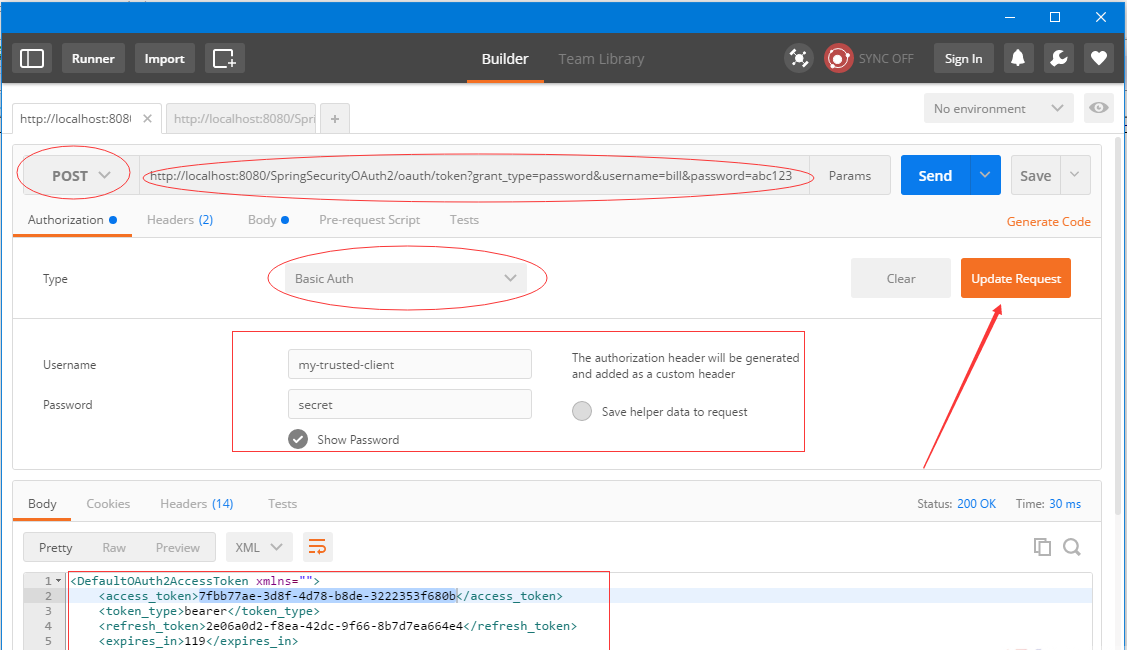Select Preview response view
1127x650 pixels.
coord(178,547)
